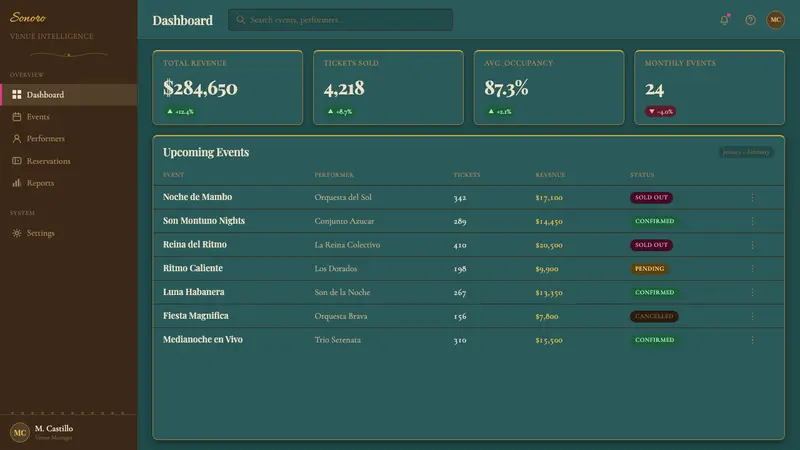800x450 pixels.
Task: Open the Medianoche en Vivo event
Action: click(203, 339)
